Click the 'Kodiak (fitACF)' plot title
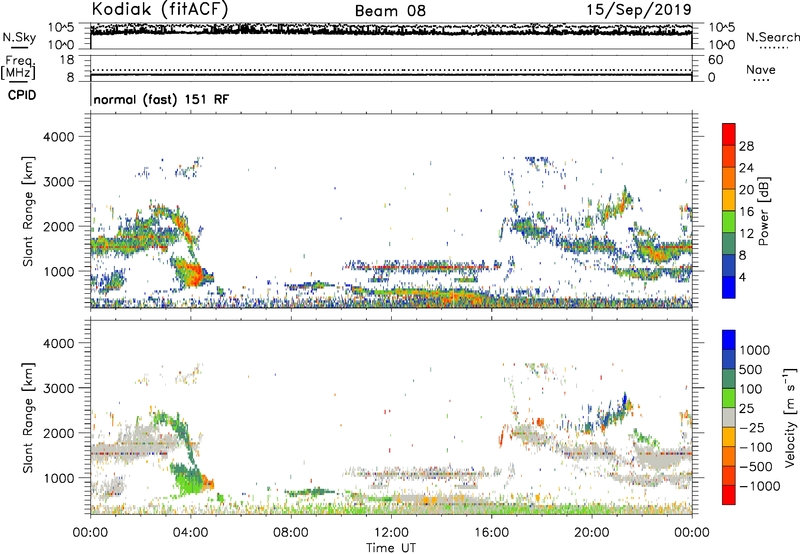The image size is (800, 554). coord(160,9)
